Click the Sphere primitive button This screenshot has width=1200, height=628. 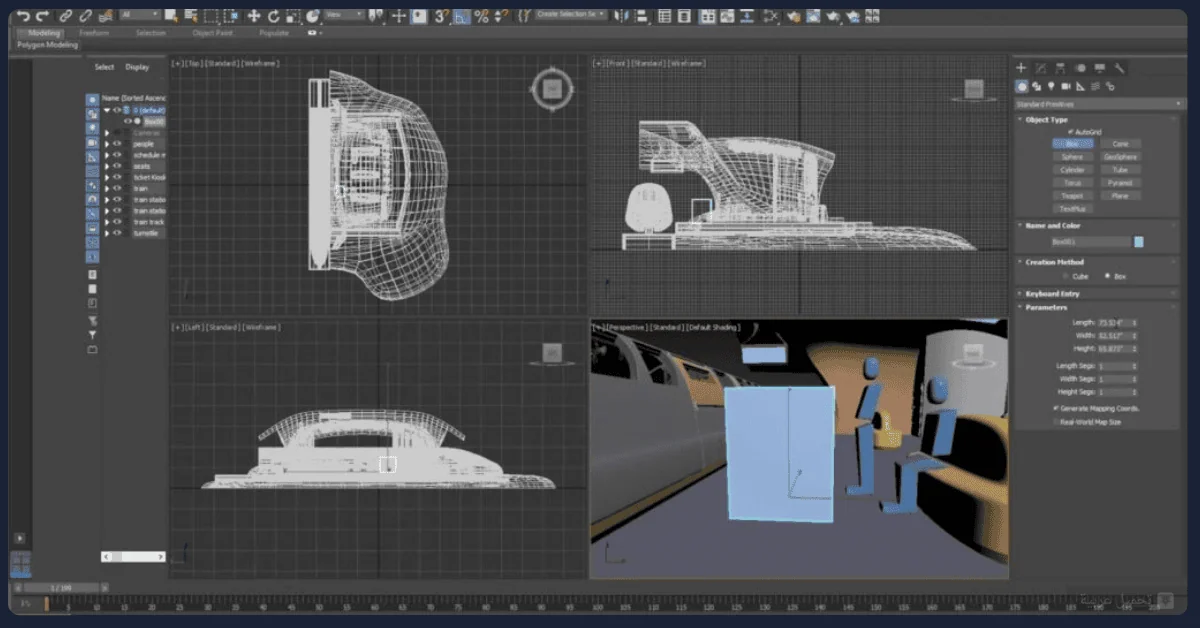[x=1072, y=157]
